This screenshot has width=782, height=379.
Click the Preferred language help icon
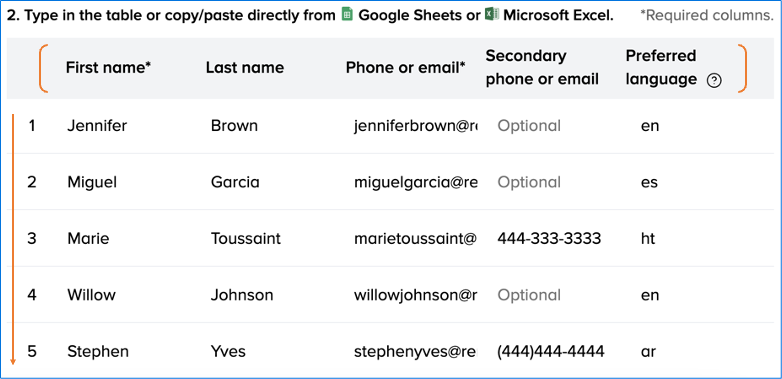pyautogui.click(x=714, y=81)
